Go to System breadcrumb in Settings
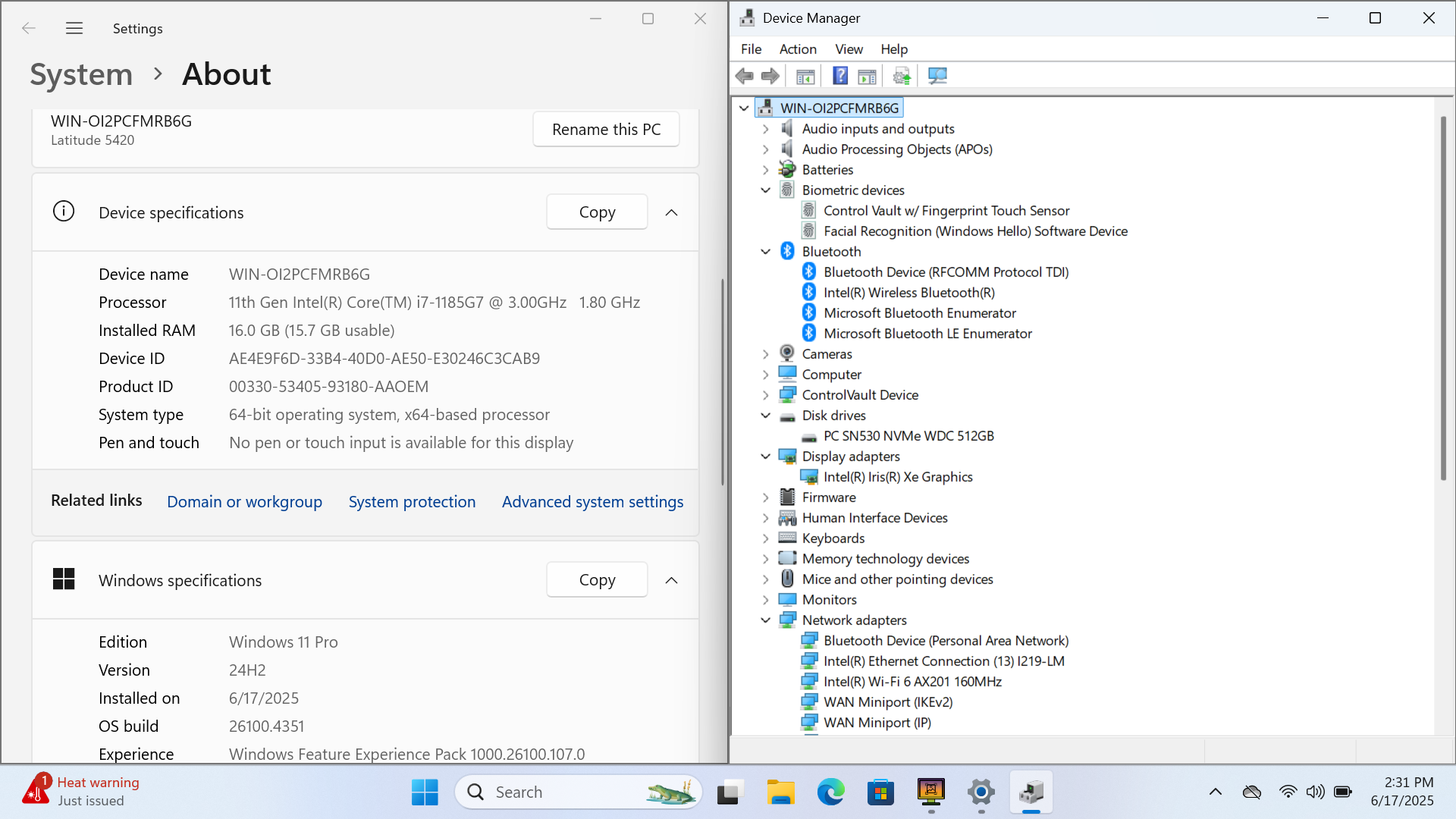1456x819 pixels. coord(81,74)
